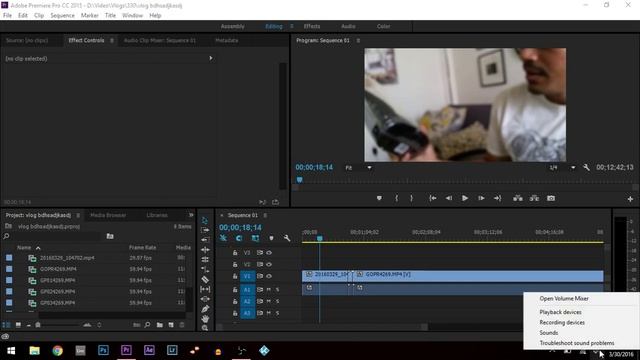
Task: Select the Selection tool in tools panel
Action: (x=205, y=220)
